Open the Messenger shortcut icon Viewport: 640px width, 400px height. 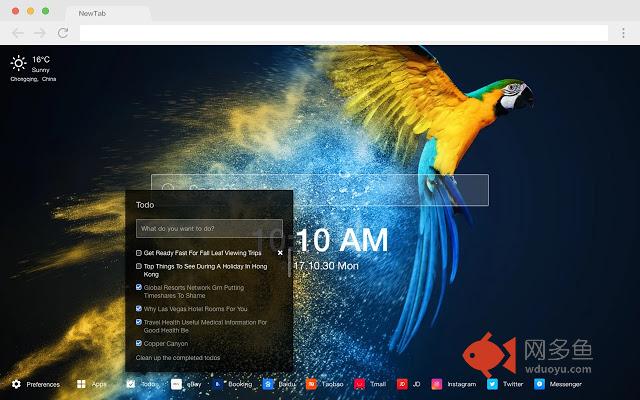point(539,384)
